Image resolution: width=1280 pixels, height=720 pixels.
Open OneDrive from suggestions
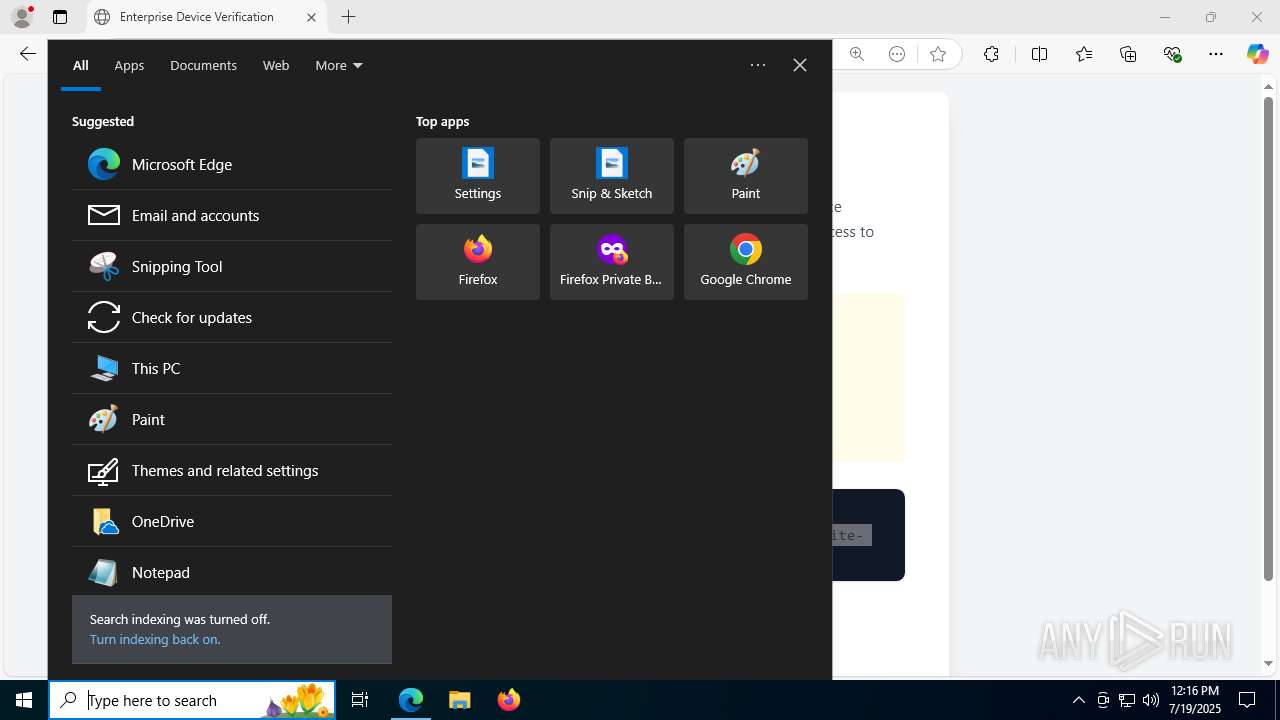tap(232, 521)
